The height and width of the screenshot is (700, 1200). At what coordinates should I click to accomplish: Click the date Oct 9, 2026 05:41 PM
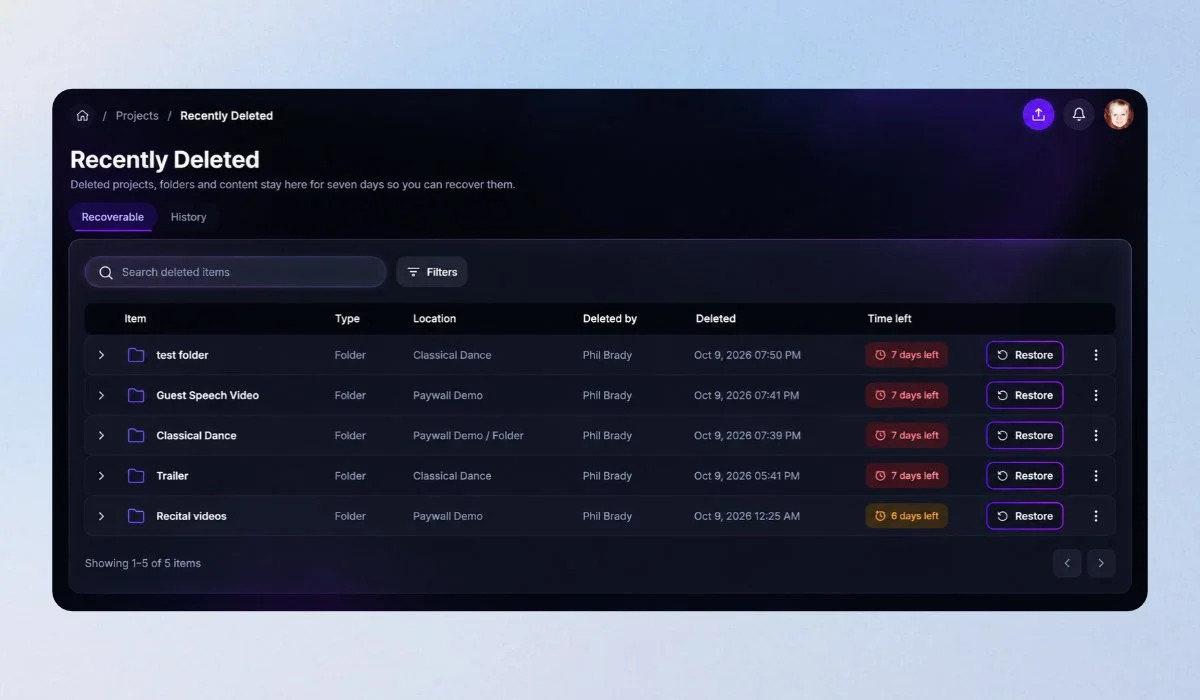tap(747, 476)
